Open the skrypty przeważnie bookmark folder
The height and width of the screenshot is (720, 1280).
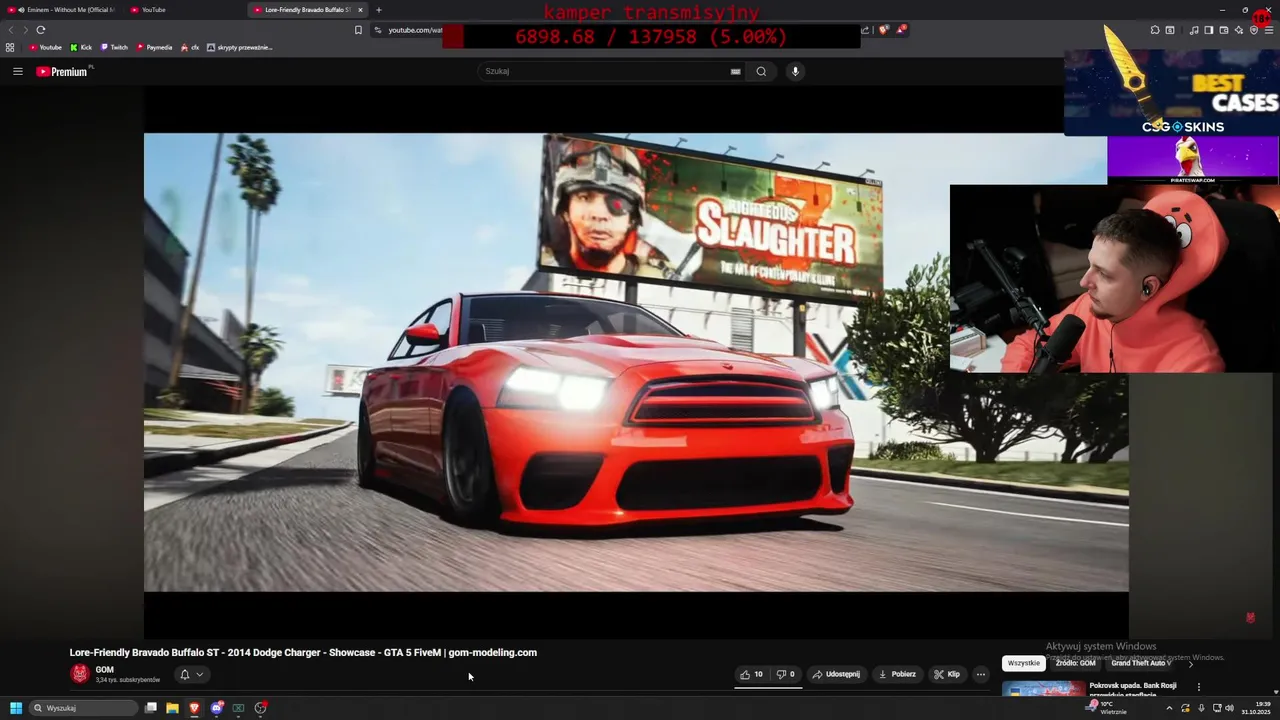point(239,47)
